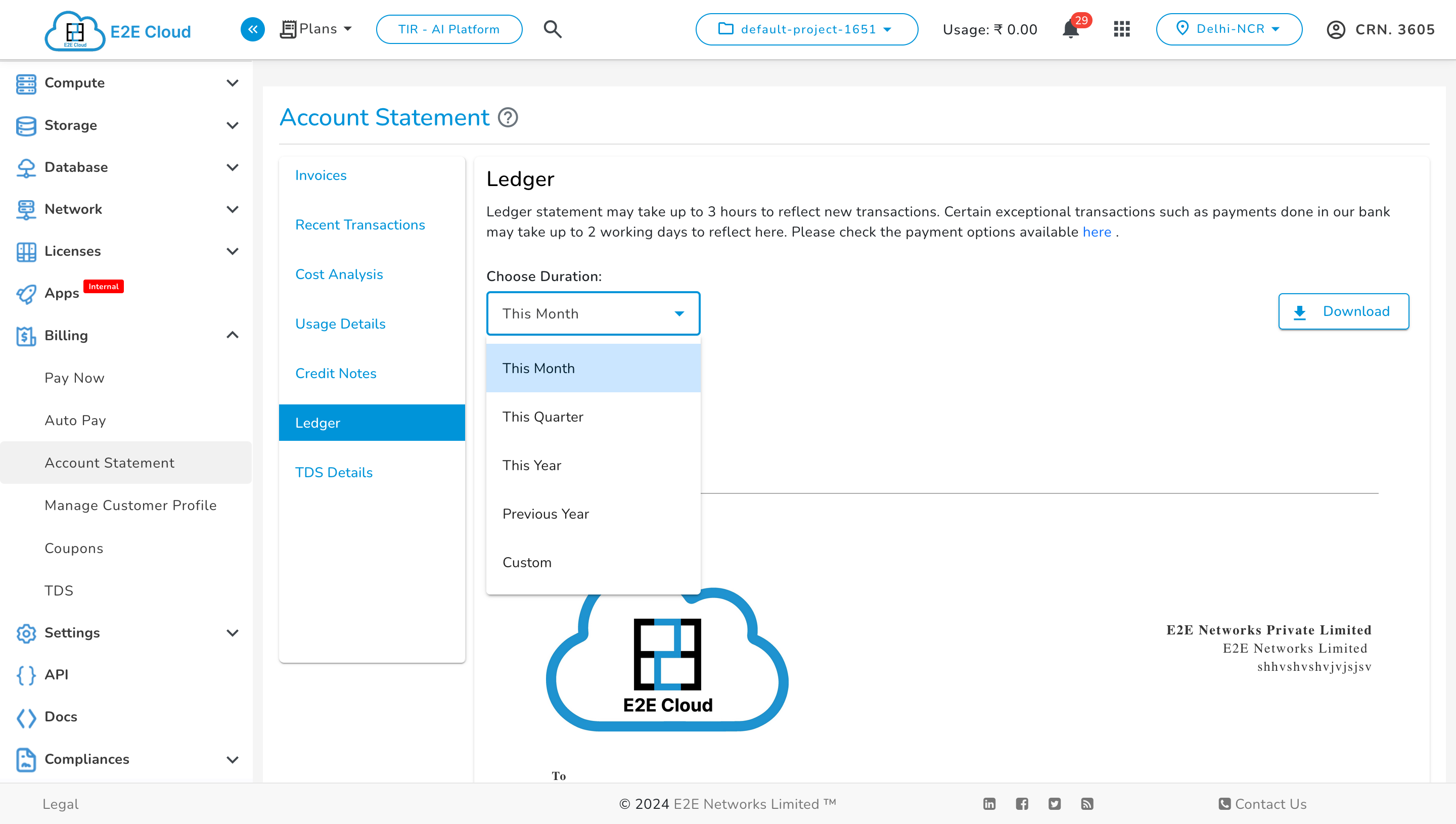
Task: Select Custom duration option
Action: coord(593,563)
